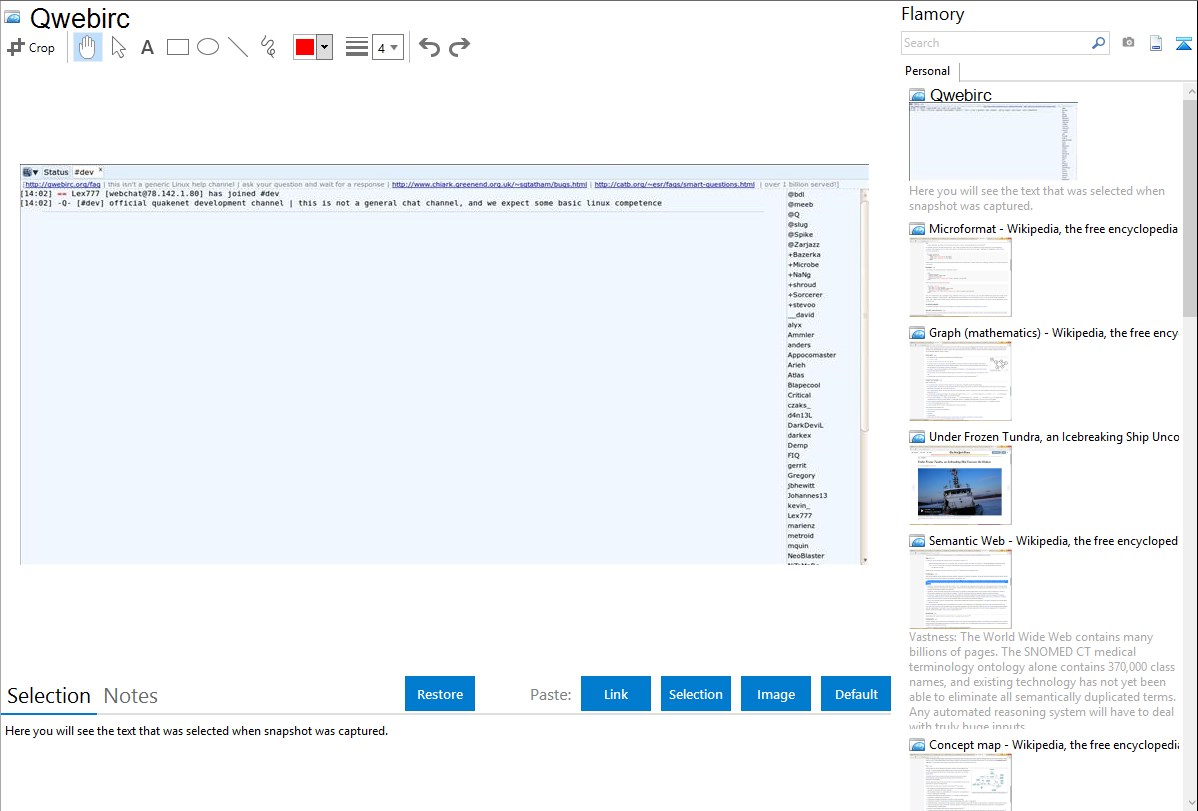Pick the ellipse shape tool
This screenshot has height=811, width=1198.
208,47
